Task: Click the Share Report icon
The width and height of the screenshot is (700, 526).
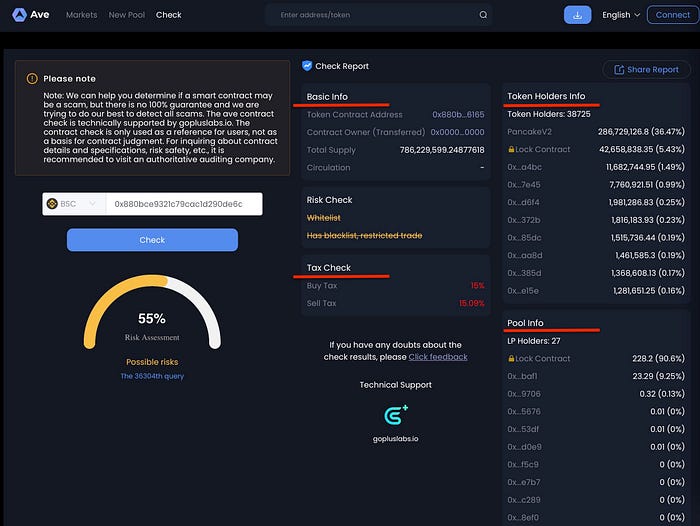Action: pos(619,70)
